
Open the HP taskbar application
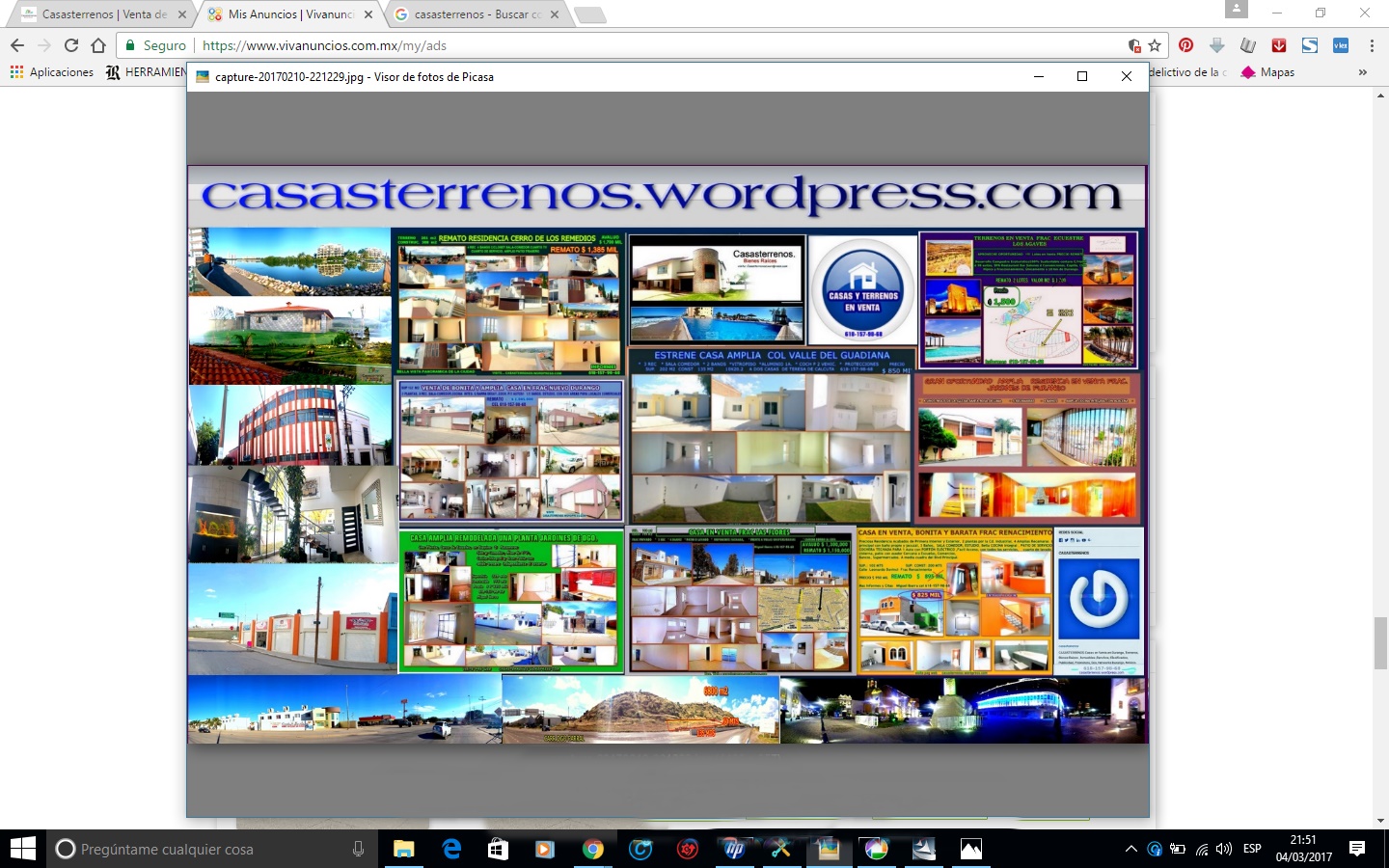pyautogui.click(x=735, y=849)
